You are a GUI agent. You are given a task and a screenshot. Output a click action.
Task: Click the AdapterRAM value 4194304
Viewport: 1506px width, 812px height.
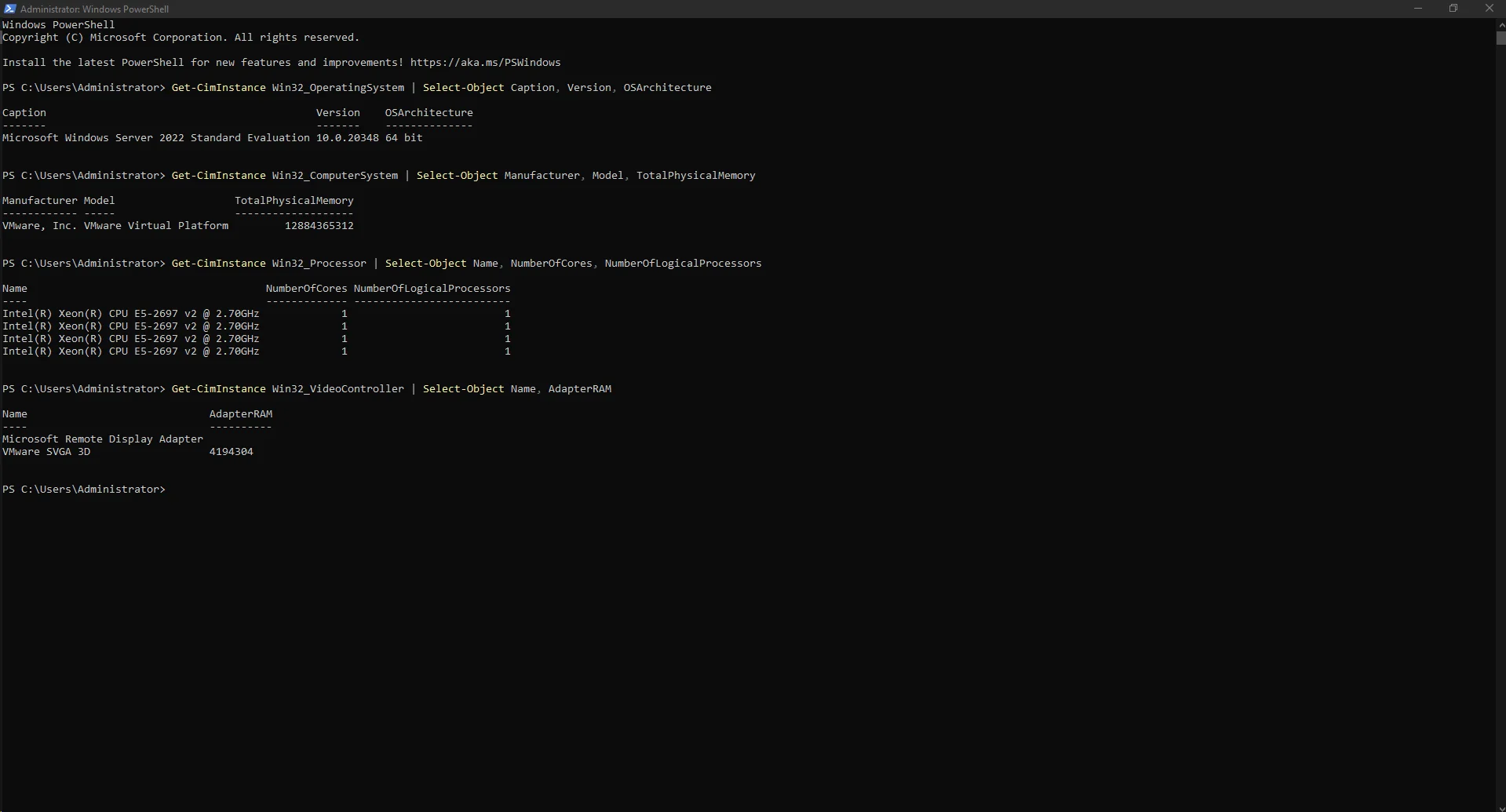click(232, 451)
